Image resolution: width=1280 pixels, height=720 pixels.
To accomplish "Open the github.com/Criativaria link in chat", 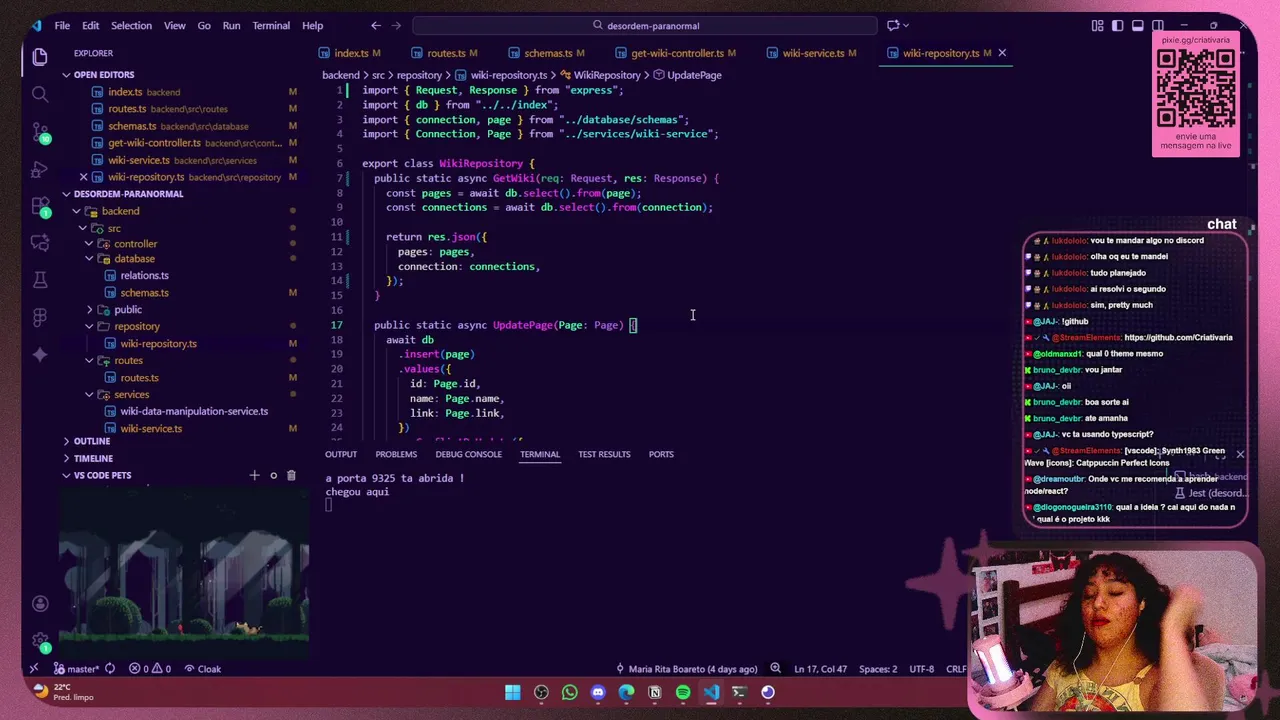I will click(1178, 338).
